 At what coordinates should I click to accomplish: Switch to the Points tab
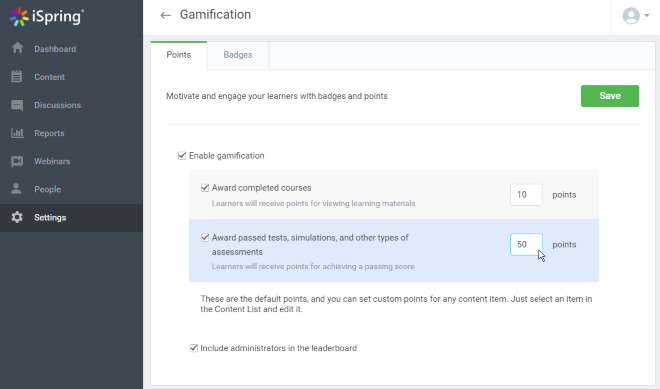click(178, 55)
